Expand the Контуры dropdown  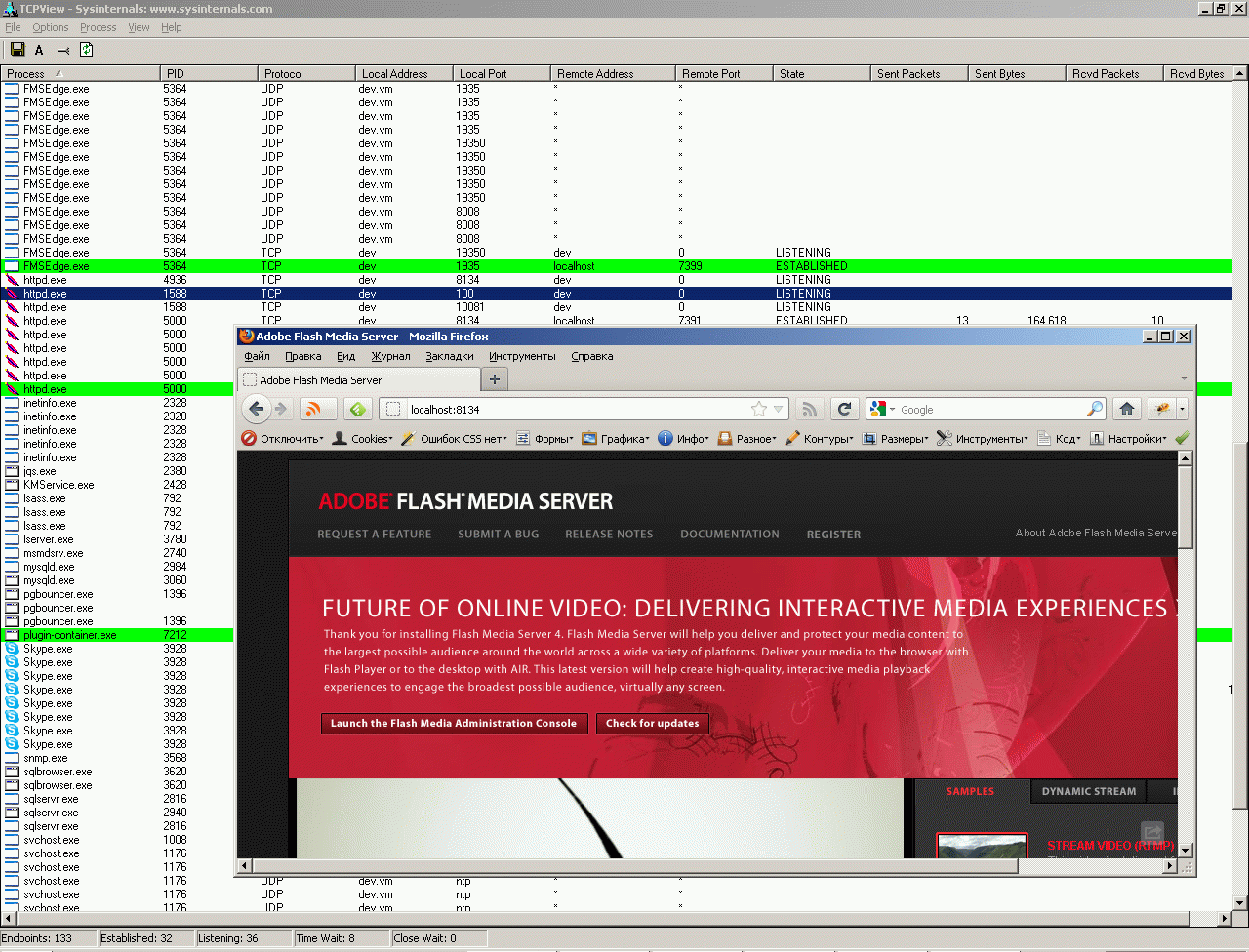[x=819, y=438]
